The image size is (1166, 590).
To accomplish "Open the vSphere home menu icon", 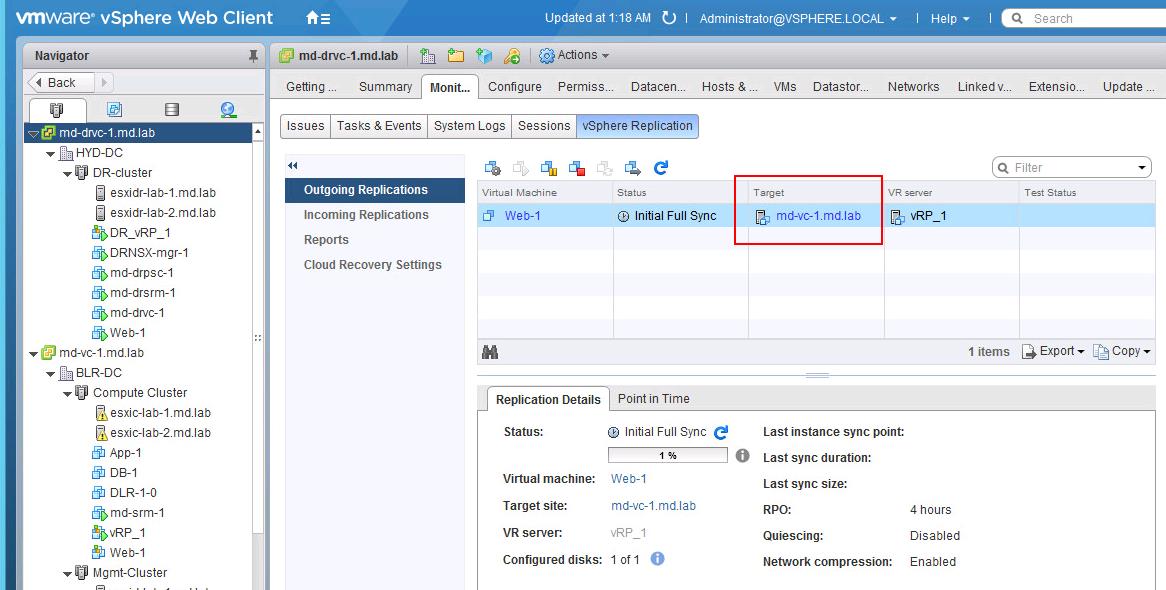I will [318, 18].
